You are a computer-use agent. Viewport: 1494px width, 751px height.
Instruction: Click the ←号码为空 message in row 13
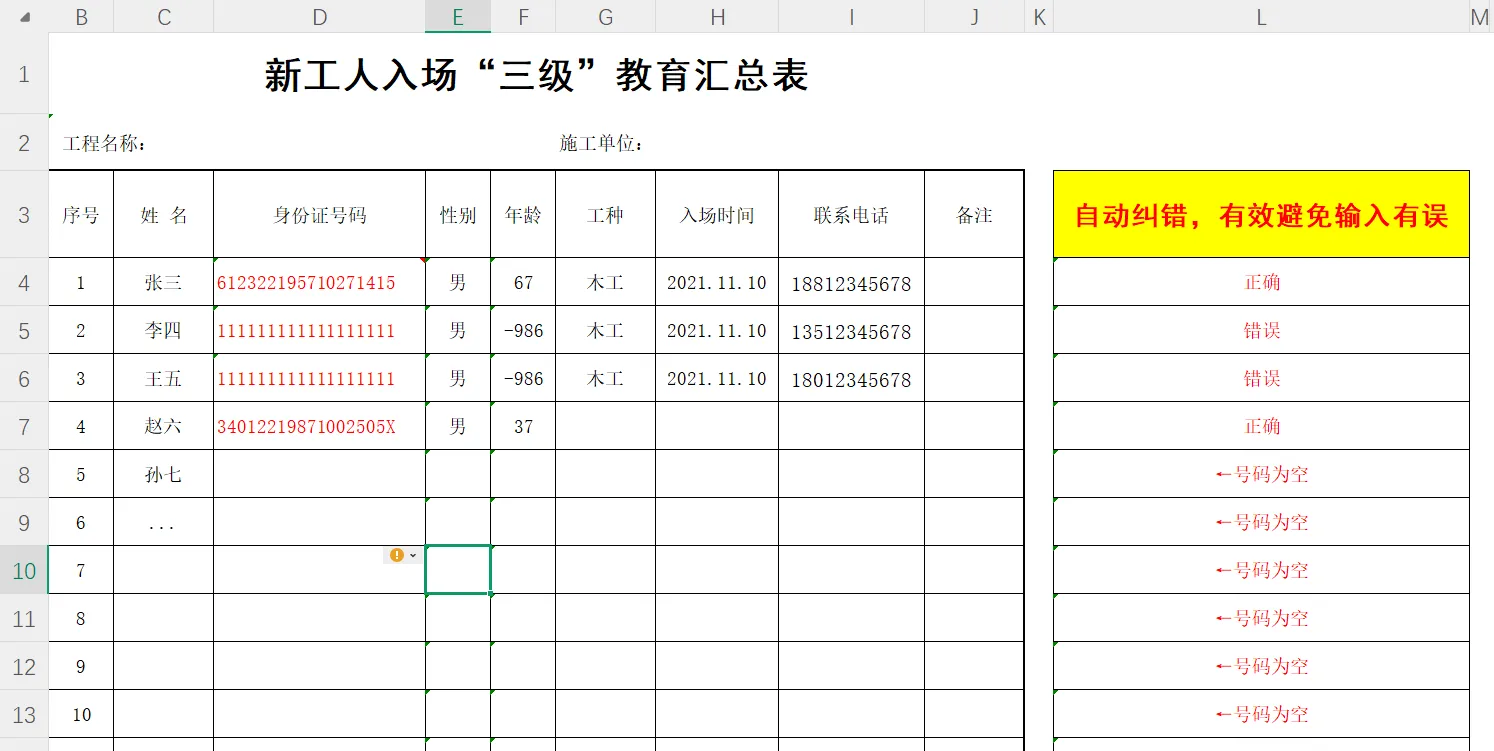pyautogui.click(x=1261, y=714)
